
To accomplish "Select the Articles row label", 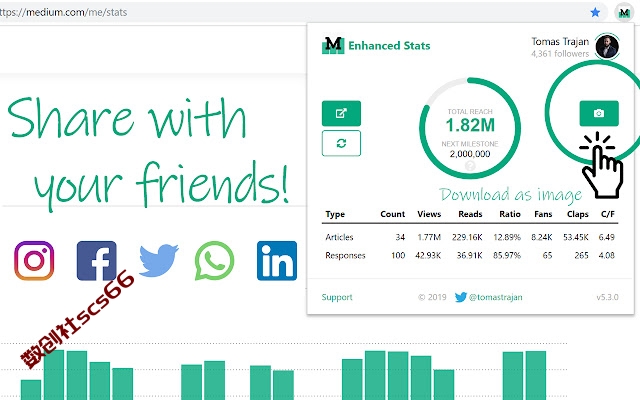I will click(339, 237).
